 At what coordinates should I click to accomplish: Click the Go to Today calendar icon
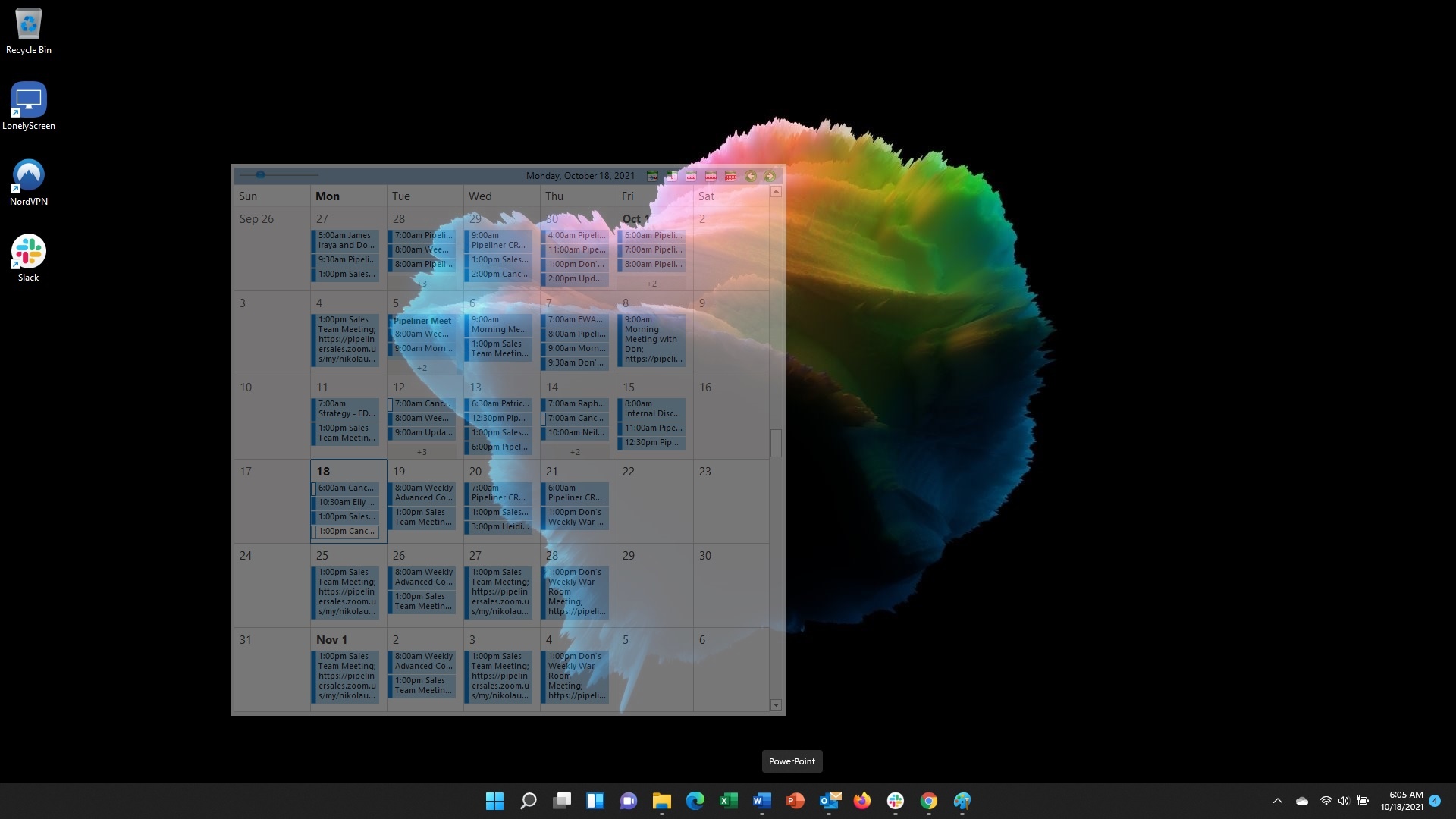pos(652,176)
